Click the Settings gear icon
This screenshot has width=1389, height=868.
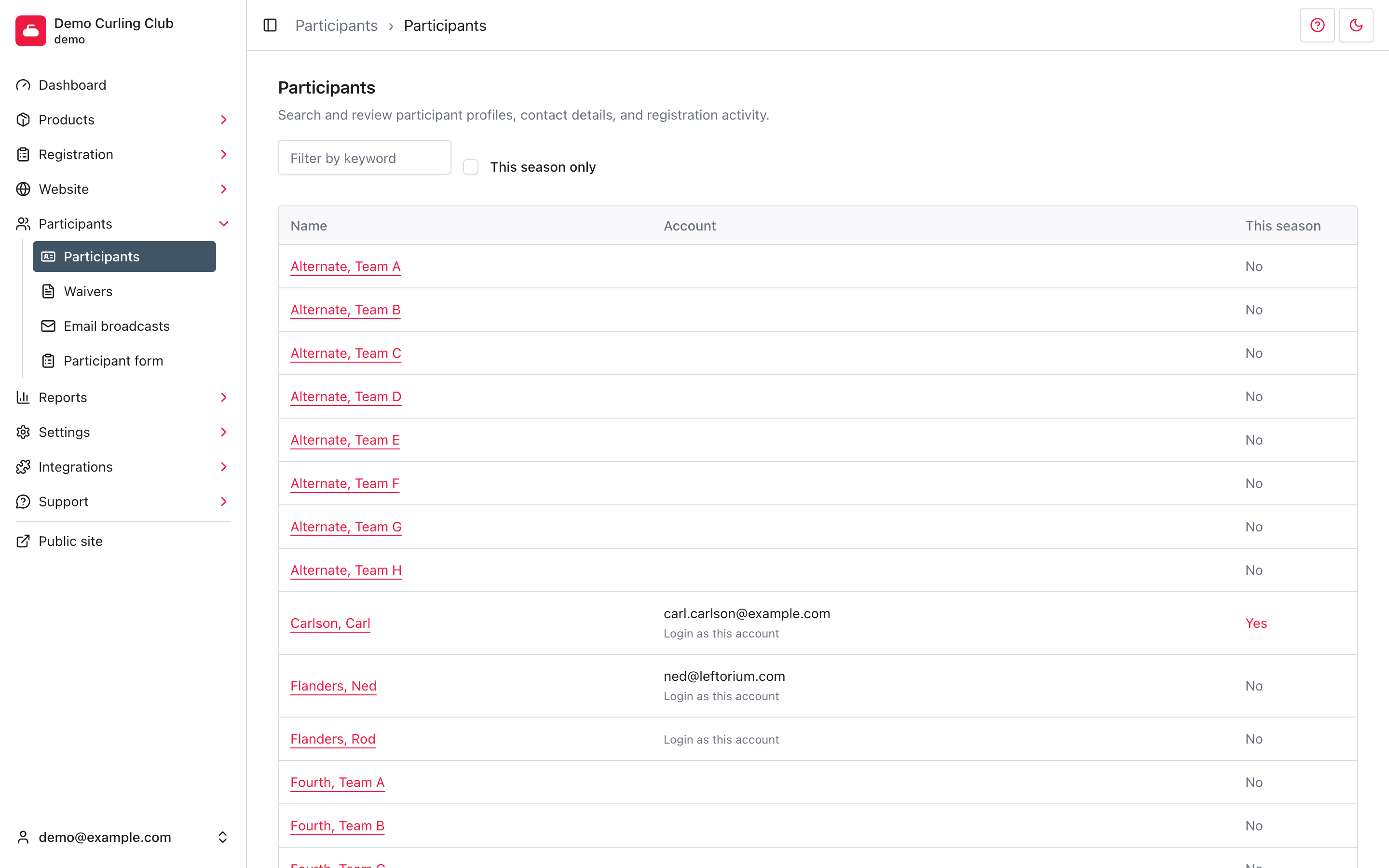point(23,432)
